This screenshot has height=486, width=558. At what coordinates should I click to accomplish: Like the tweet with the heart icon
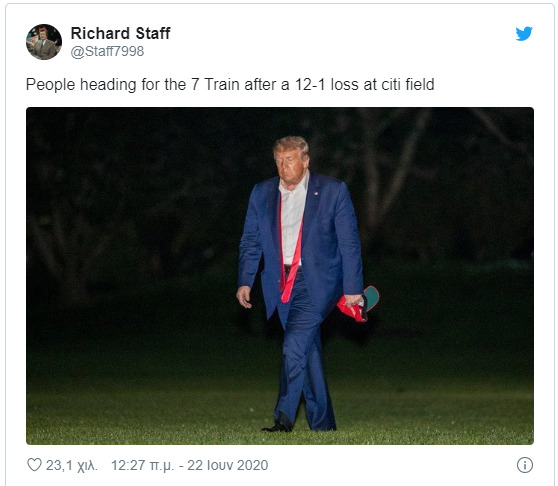tap(35, 465)
